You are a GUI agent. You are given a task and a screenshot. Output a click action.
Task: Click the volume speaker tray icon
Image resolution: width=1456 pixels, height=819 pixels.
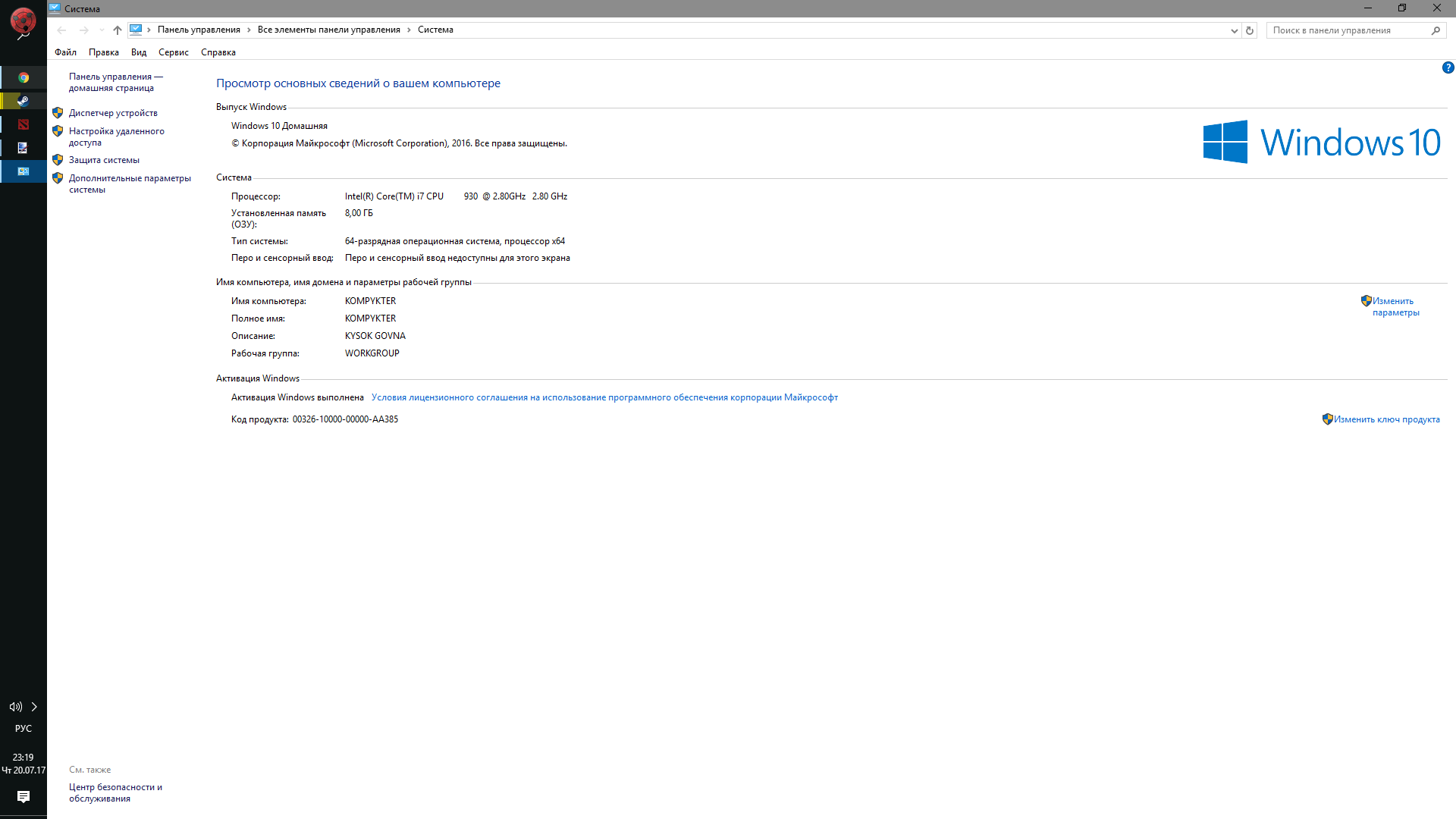click(15, 707)
